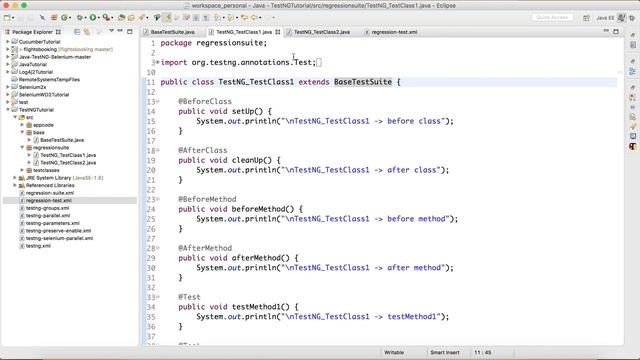This screenshot has width=640, height=360.
Task: Close the Package Explorer tab
Action: [x=58, y=32]
